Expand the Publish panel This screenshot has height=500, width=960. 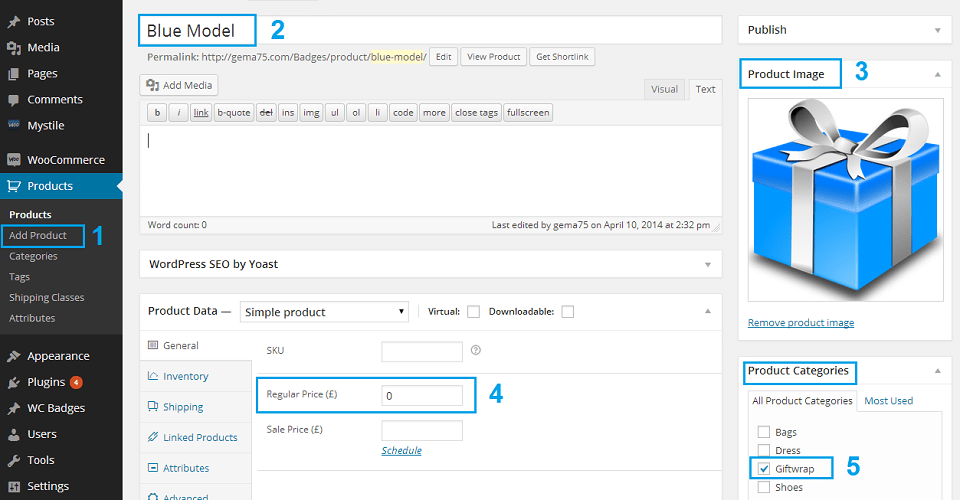point(937,30)
